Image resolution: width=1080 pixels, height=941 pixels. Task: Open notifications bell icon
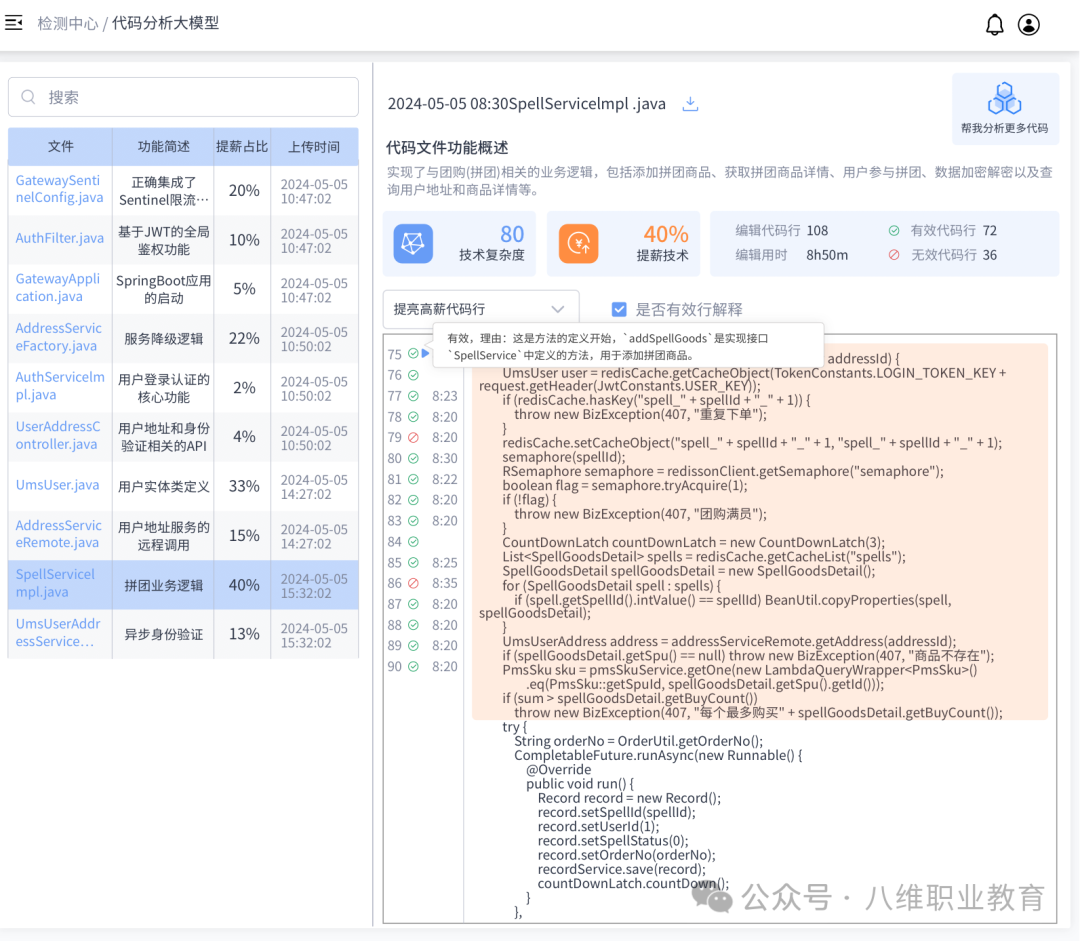tap(994, 25)
